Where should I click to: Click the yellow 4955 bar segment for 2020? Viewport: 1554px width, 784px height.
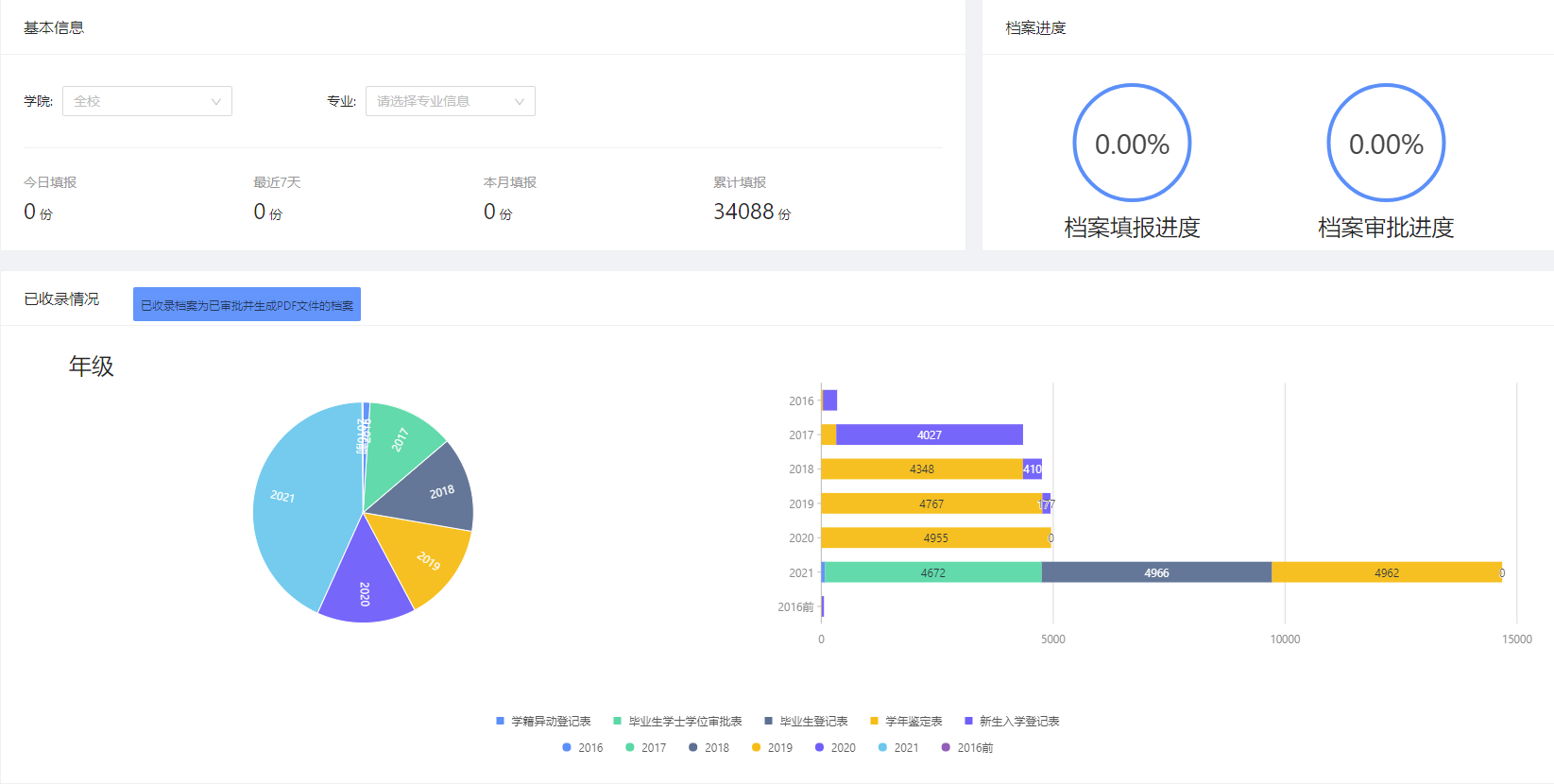click(936, 538)
